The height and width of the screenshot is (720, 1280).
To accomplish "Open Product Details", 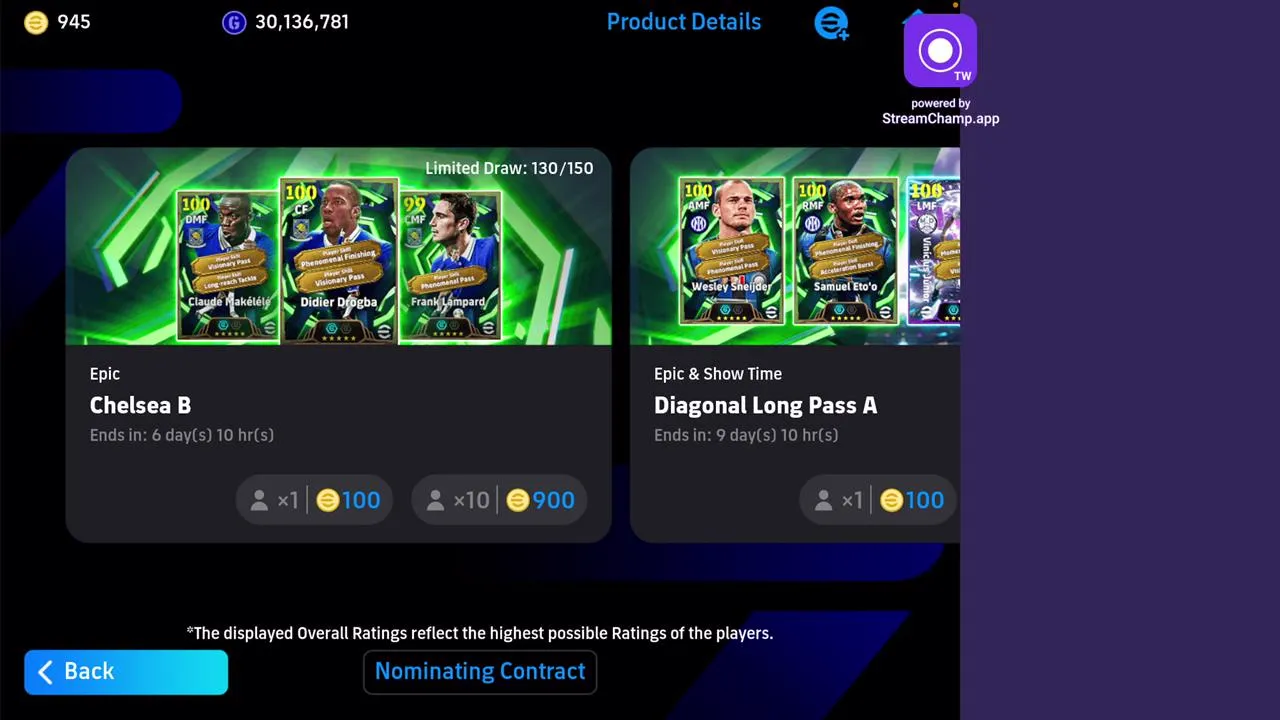I will tap(684, 22).
